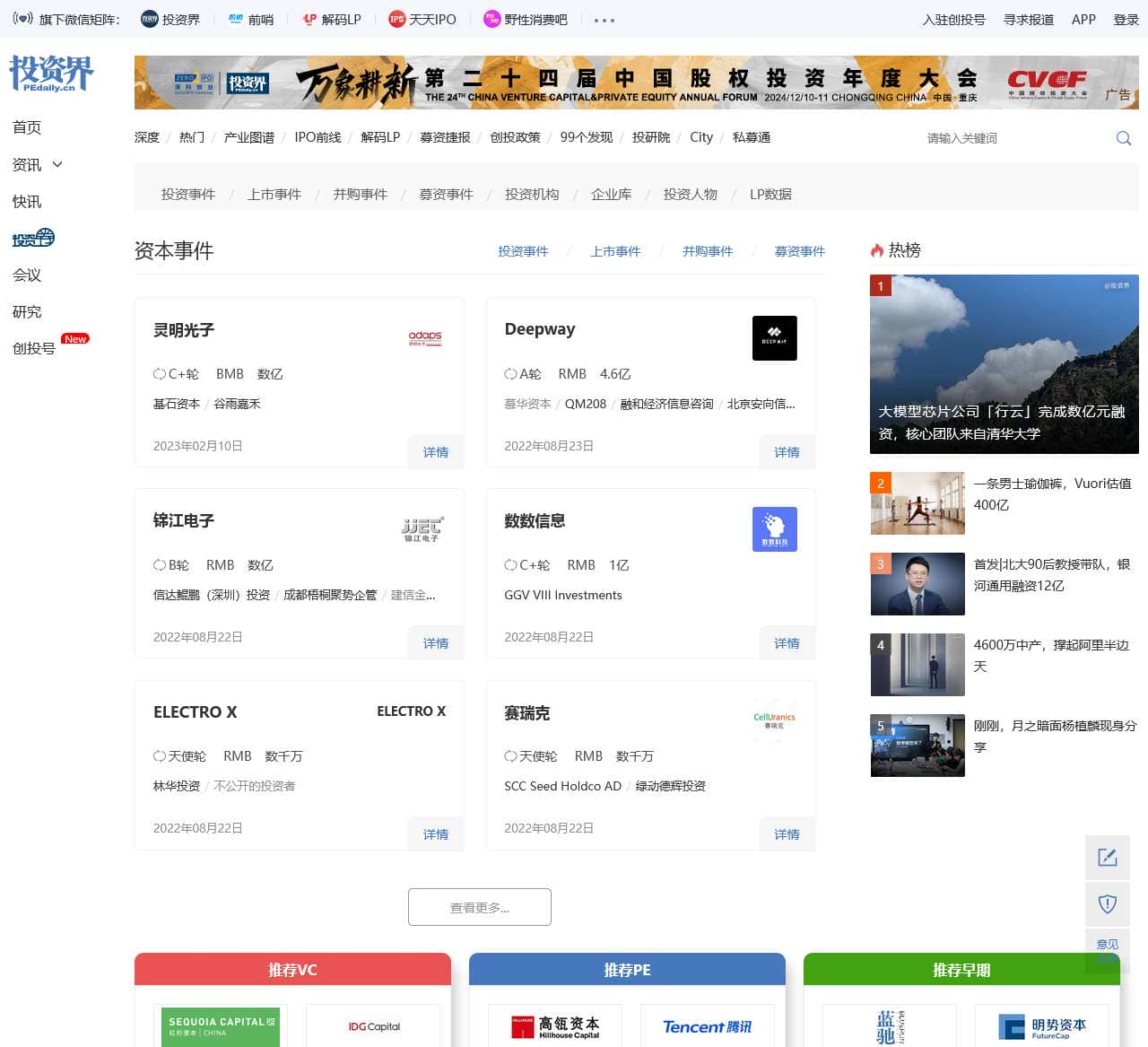
Task: Open the 天天IPO WeChat account icon
Action: pos(396,19)
